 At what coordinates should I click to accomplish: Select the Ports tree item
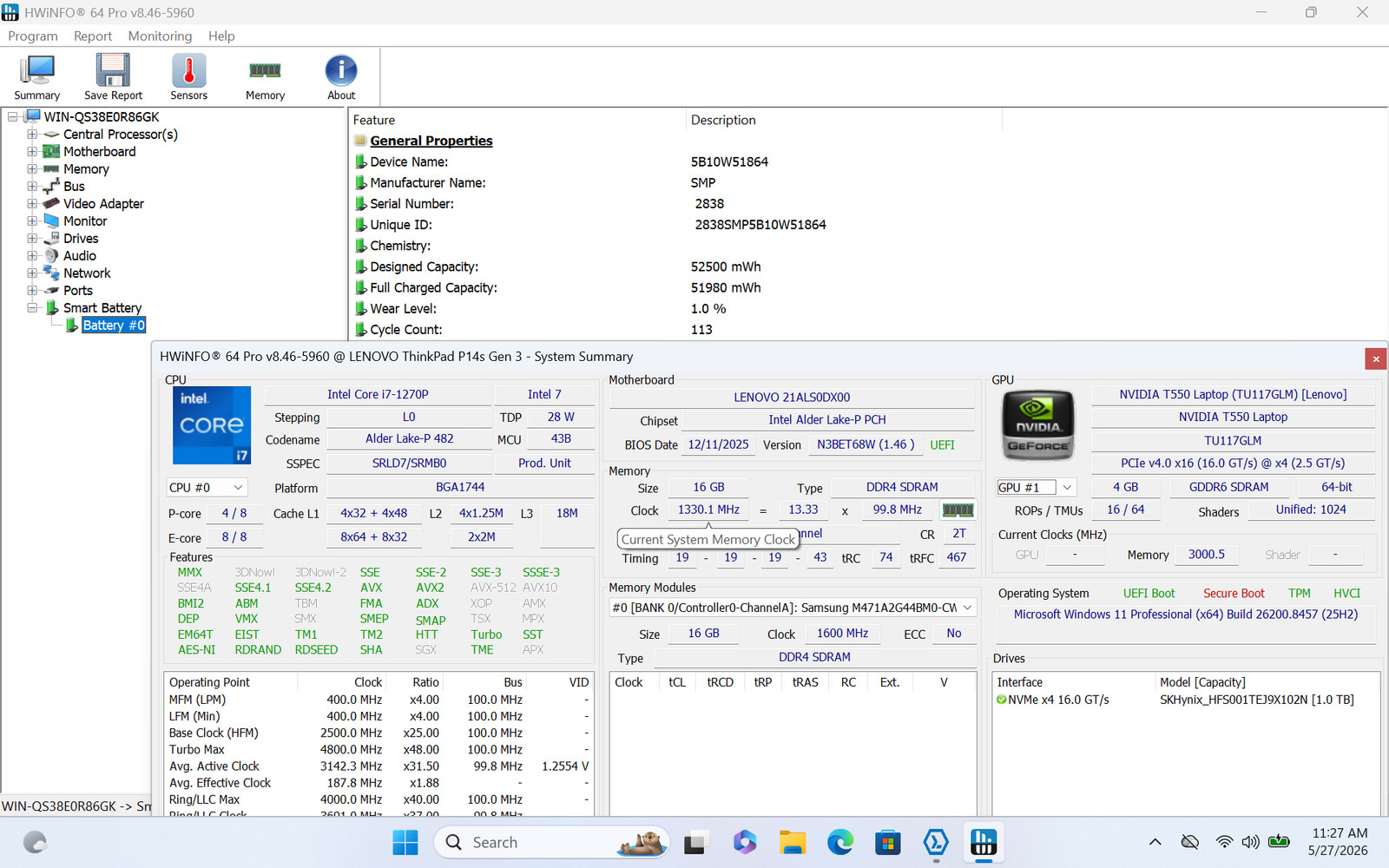(78, 291)
